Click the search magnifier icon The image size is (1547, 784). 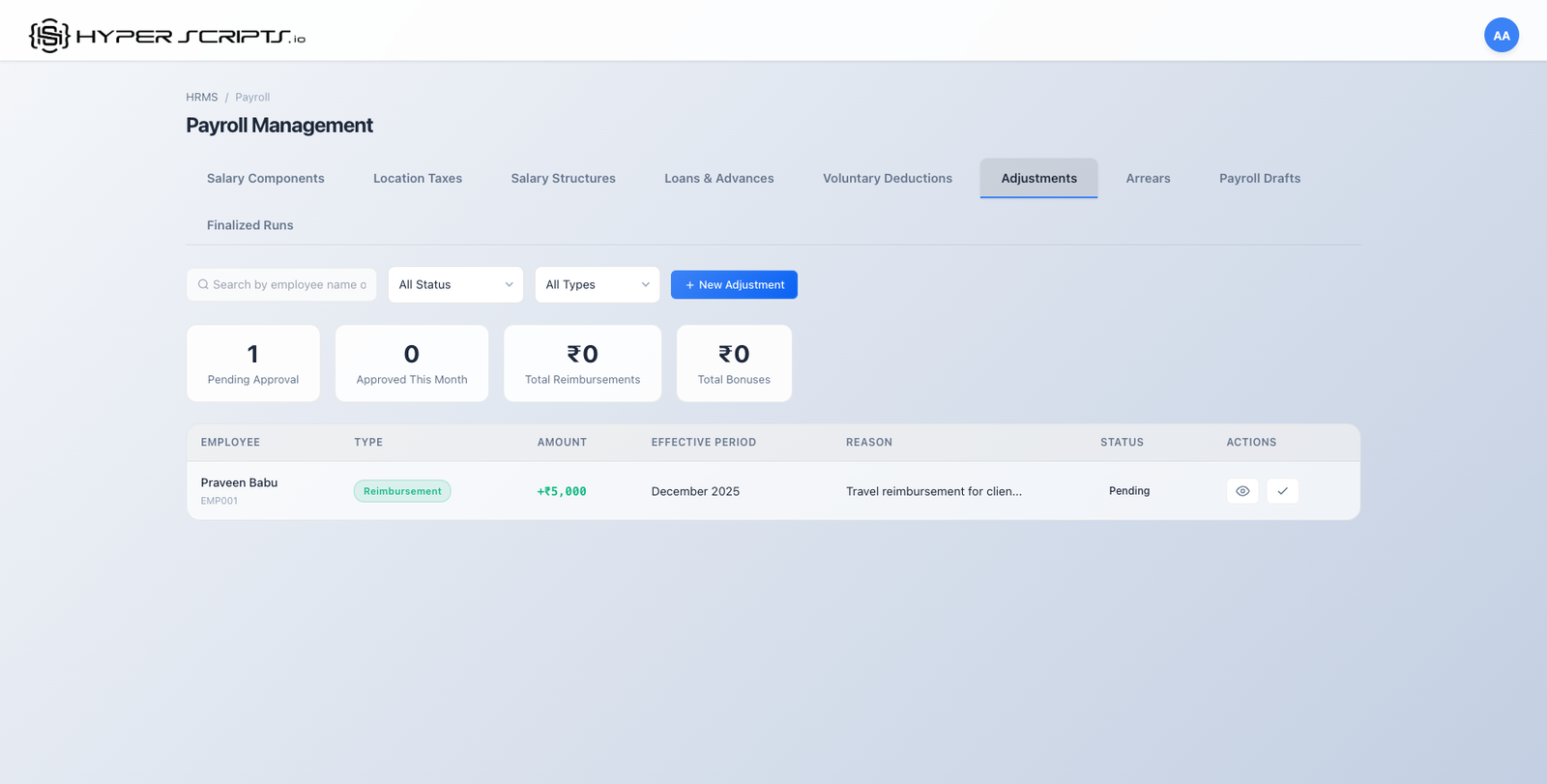[203, 285]
